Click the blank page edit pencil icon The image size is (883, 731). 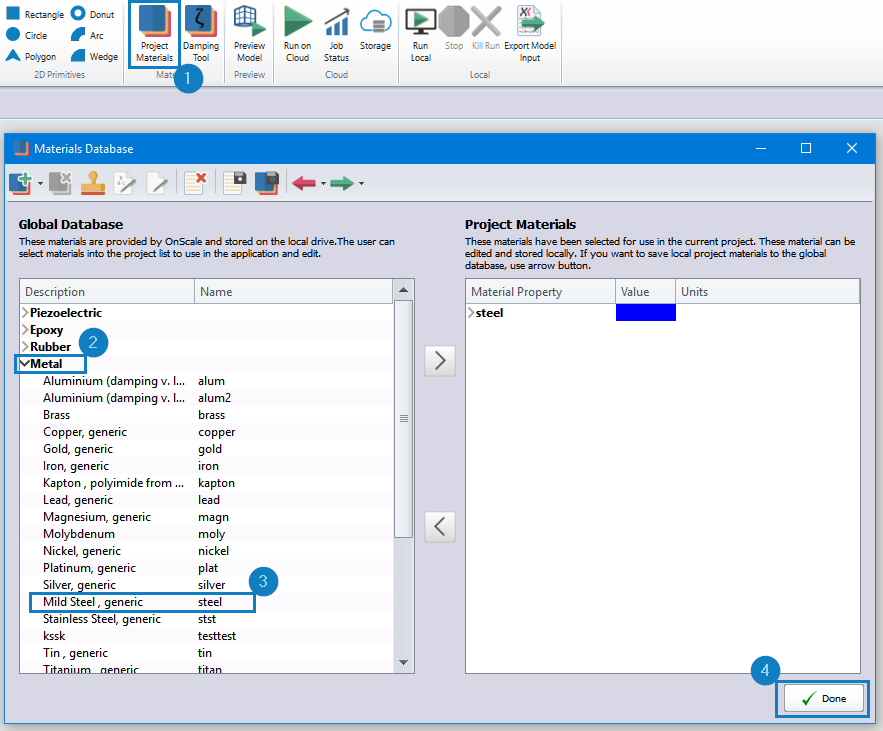tap(157, 183)
